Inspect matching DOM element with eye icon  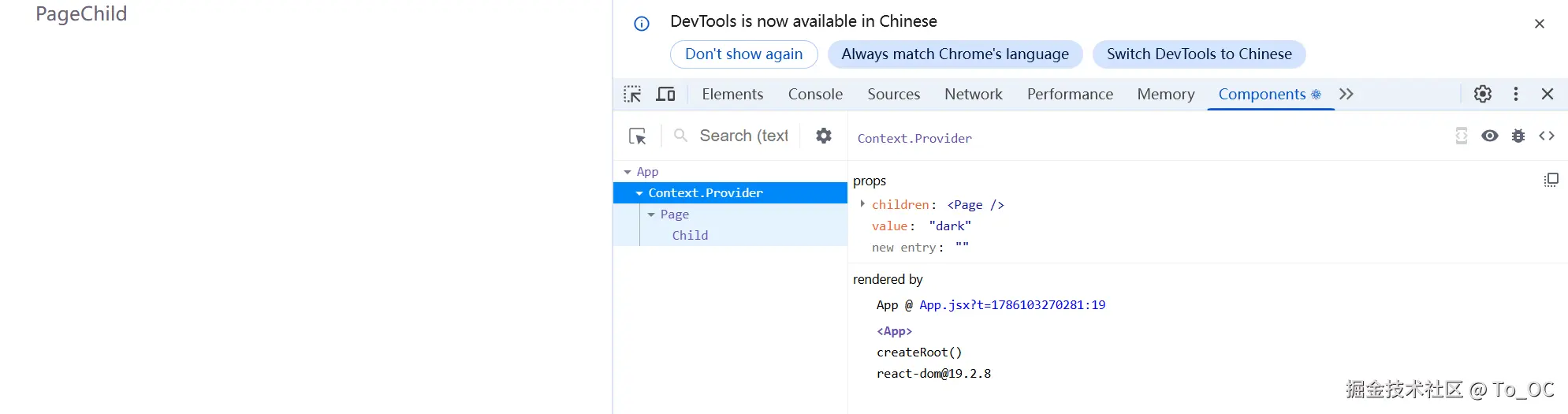point(1489,136)
